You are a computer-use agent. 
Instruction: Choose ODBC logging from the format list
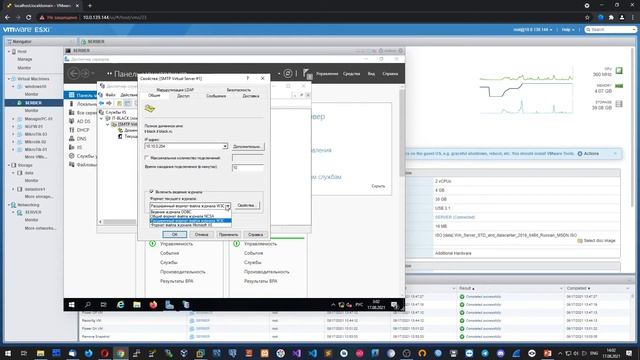[191, 212]
